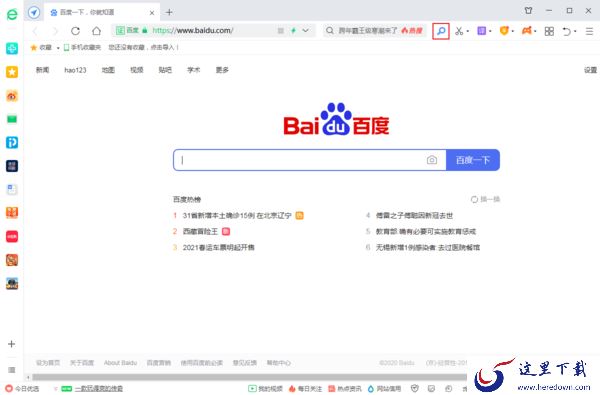Expand the game controller dropdown arrow
Screen dimensions: 600x395
tap(535, 31)
